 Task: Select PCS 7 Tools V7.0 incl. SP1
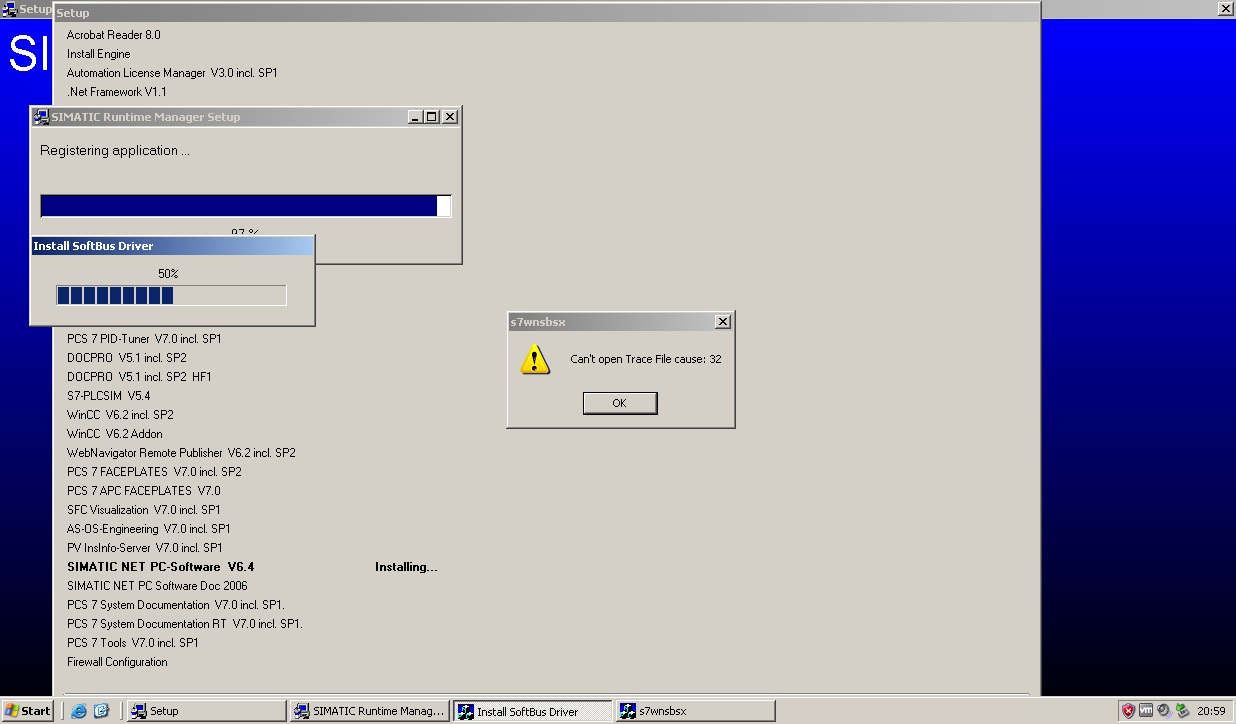[x=133, y=643]
